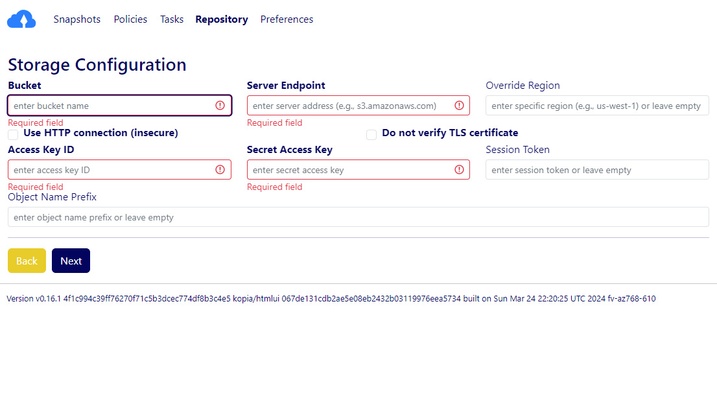Switch to the Policies tab

pyautogui.click(x=130, y=19)
